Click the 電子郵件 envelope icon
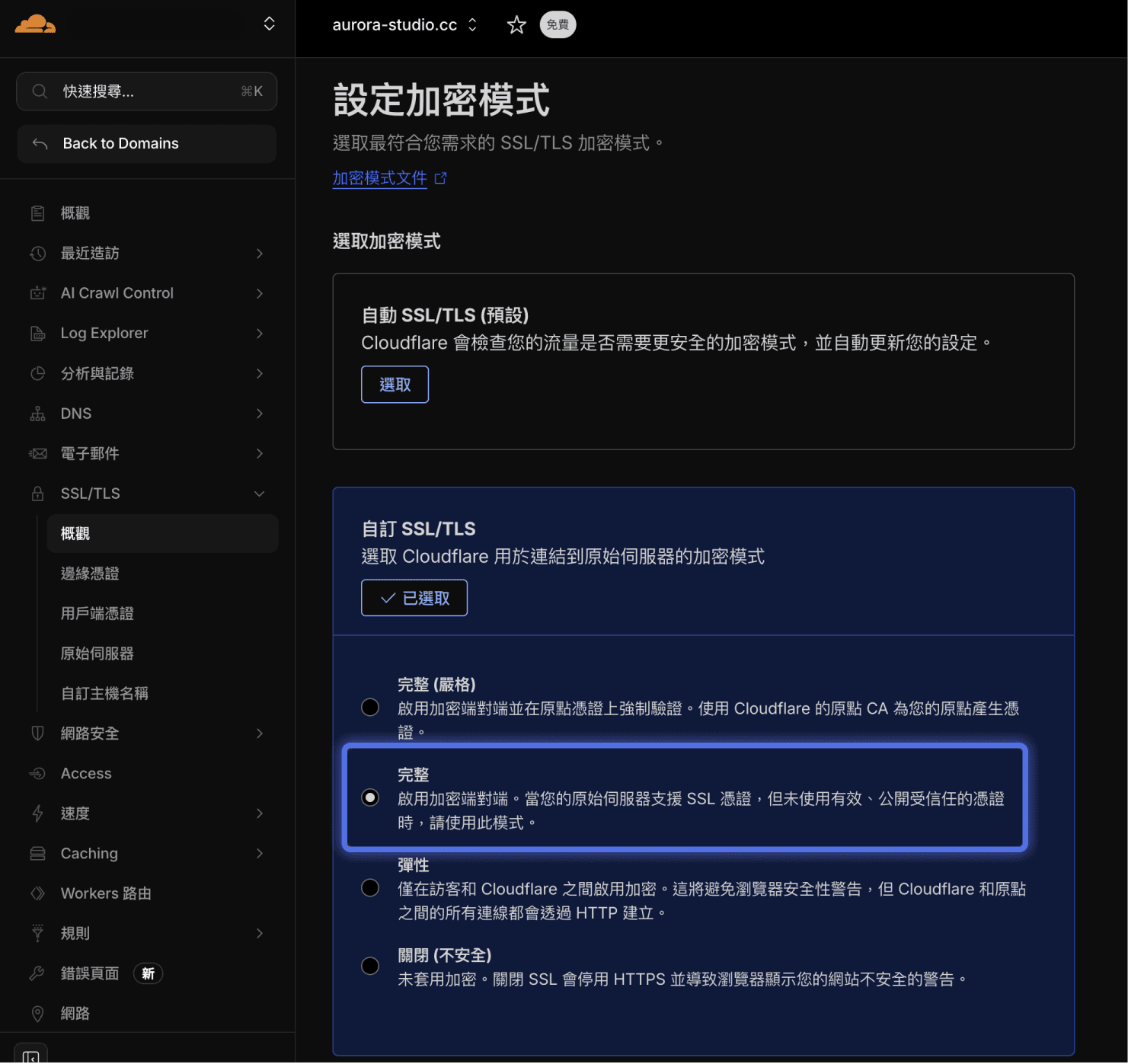 point(37,453)
